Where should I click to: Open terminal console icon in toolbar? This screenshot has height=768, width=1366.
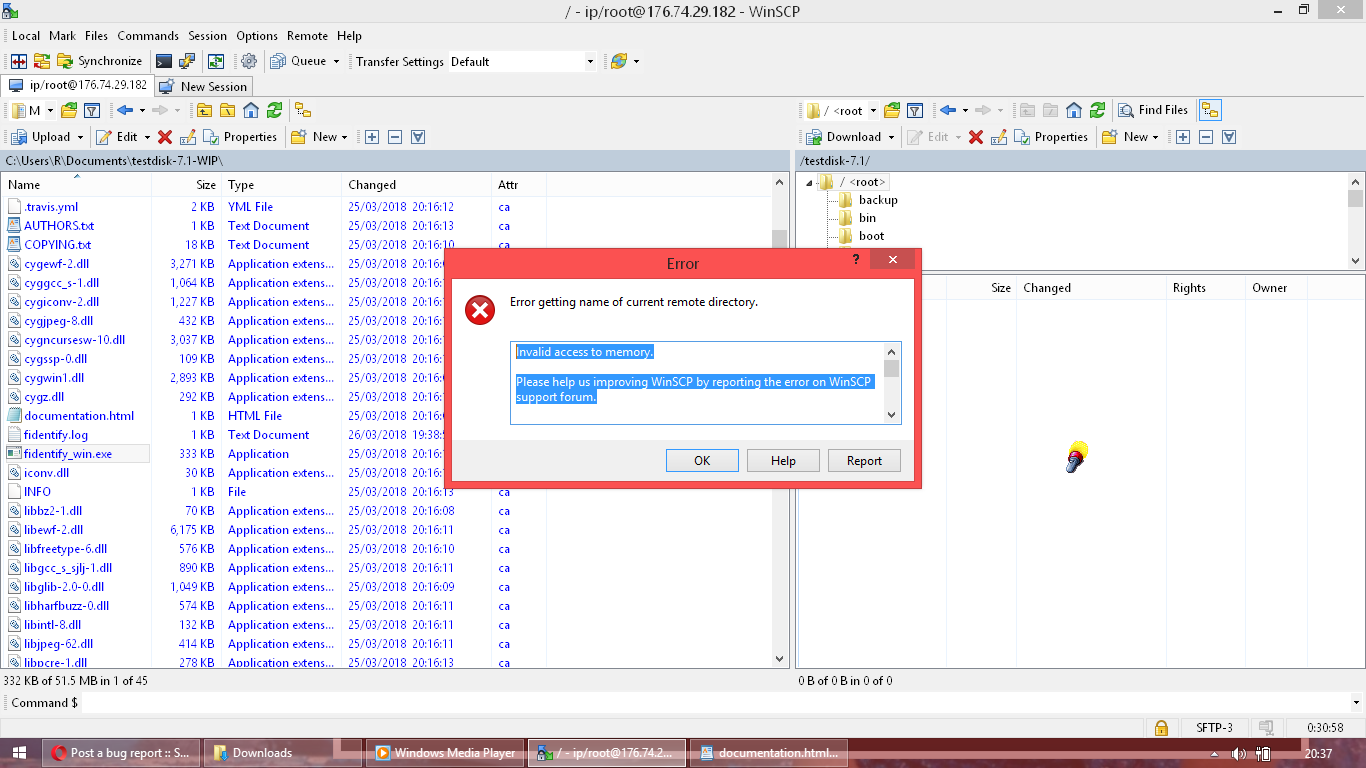(x=164, y=61)
